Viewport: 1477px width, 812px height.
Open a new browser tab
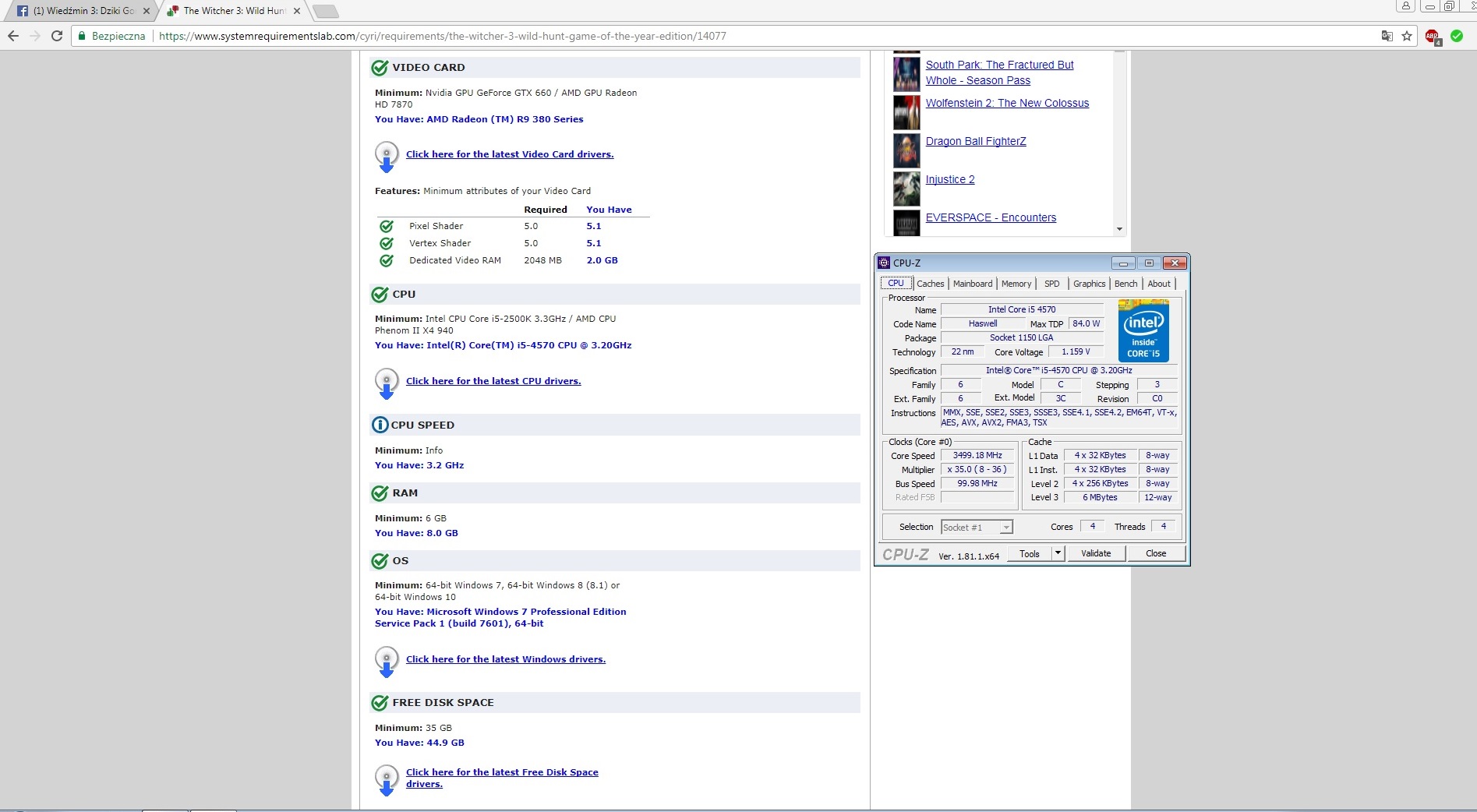point(325,11)
